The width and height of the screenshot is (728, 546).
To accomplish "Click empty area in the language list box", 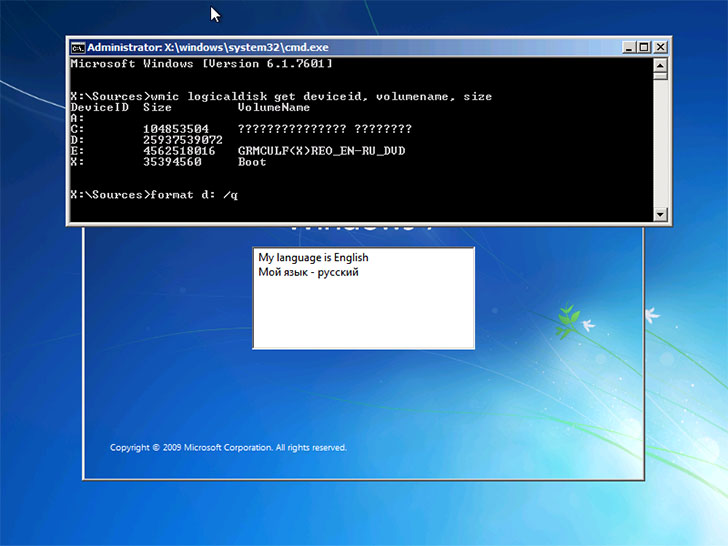I will (x=362, y=315).
